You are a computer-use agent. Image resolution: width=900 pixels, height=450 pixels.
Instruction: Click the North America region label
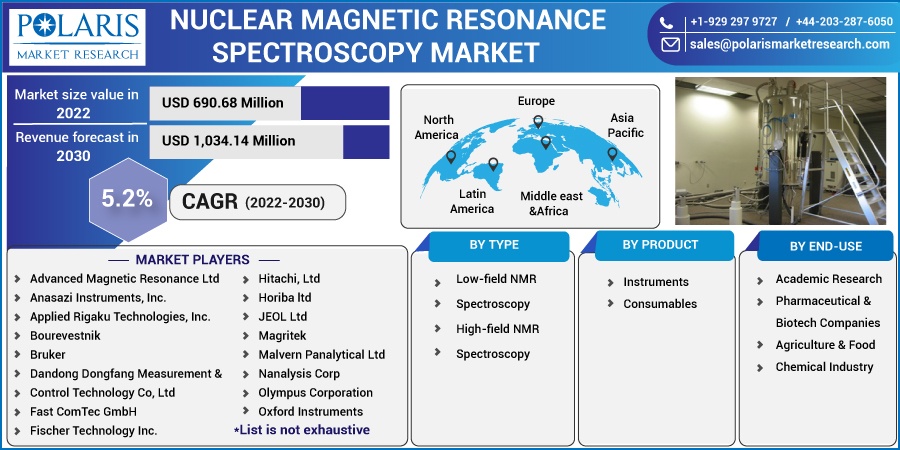[x=437, y=127]
